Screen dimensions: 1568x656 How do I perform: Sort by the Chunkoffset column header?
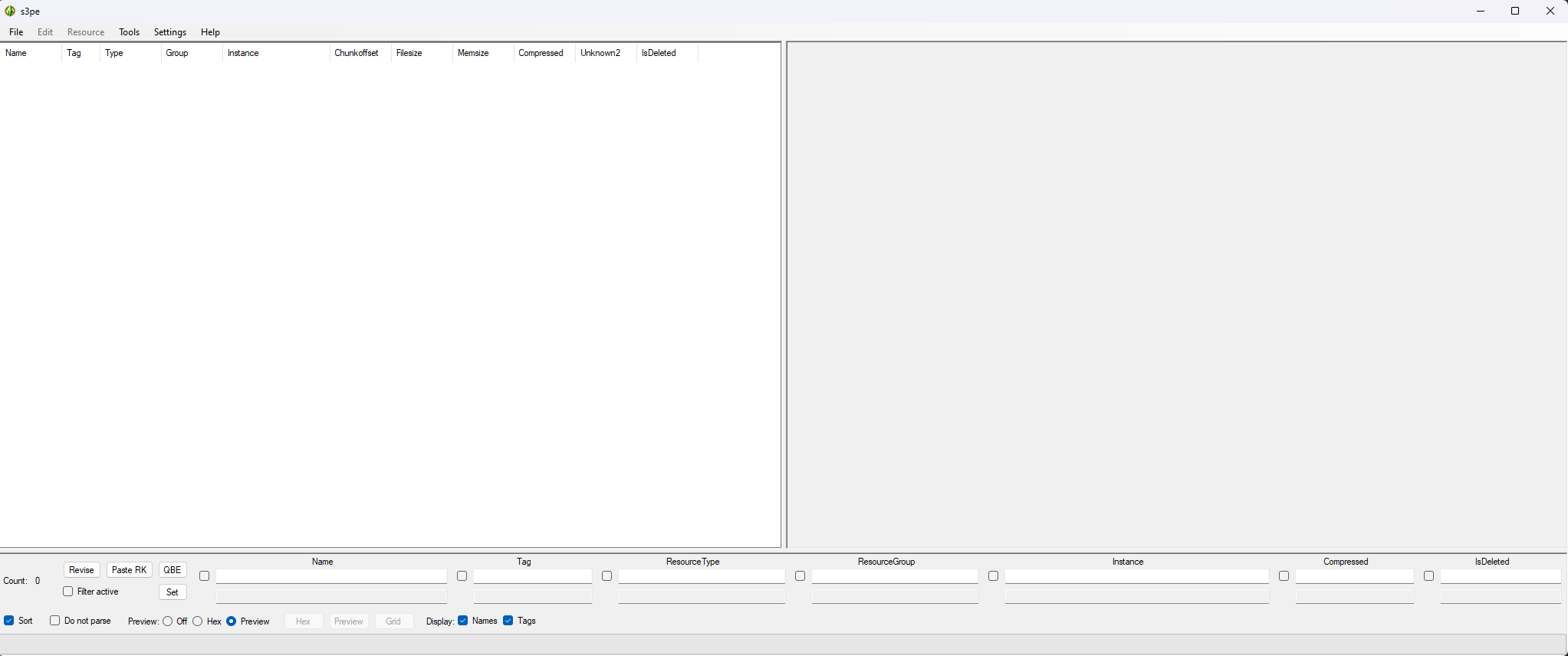[360, 53]
